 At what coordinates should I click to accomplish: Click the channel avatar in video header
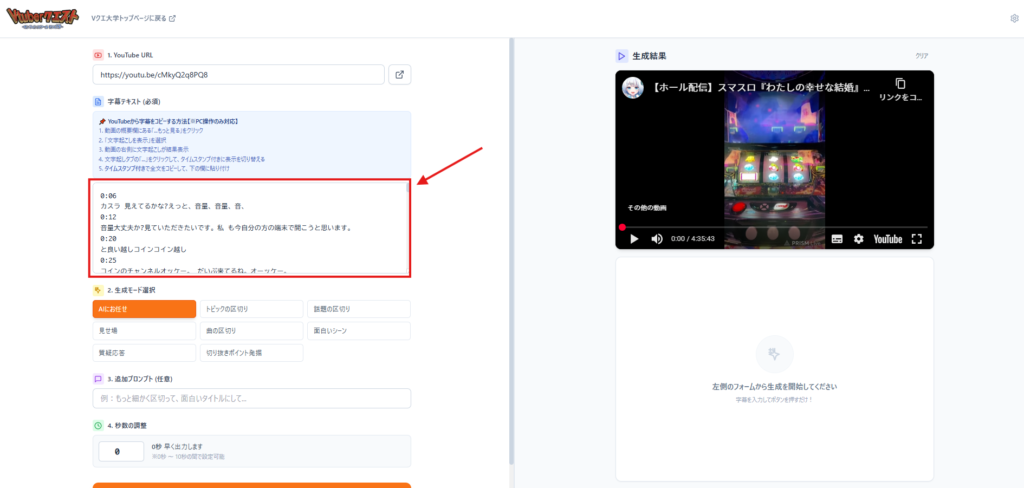(633, 88)
